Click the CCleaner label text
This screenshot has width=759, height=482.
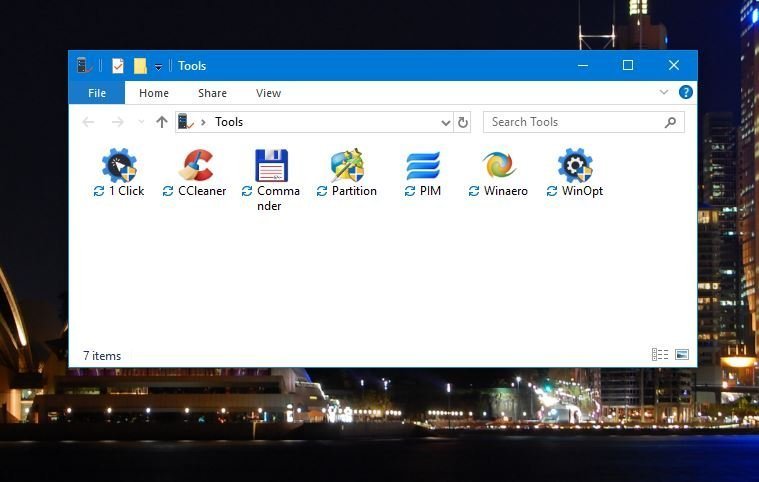click(202, 191)
